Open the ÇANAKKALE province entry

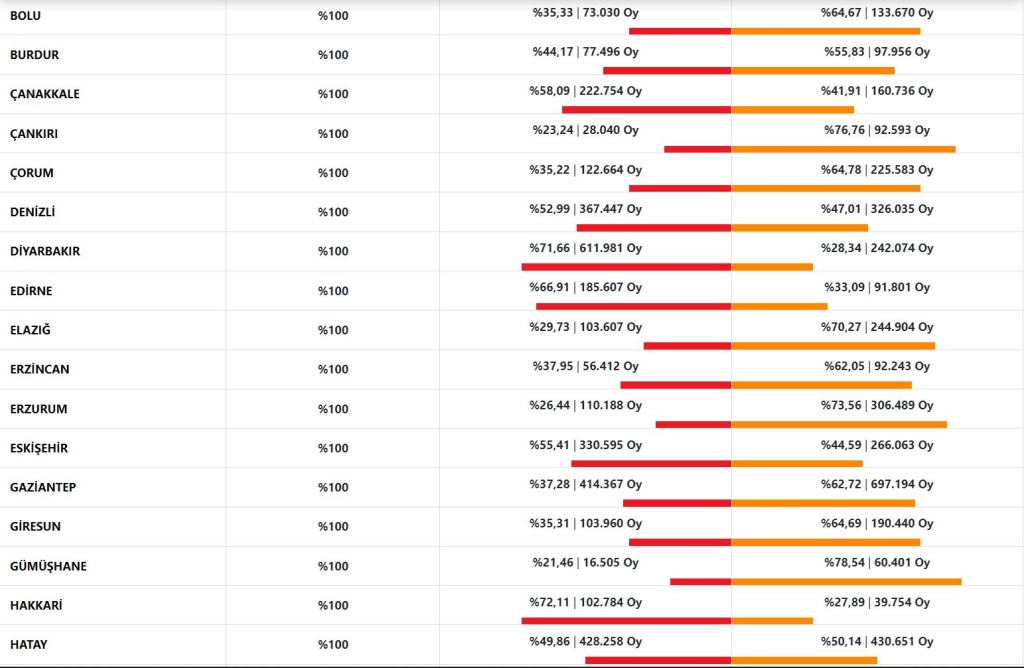point(44,94)
